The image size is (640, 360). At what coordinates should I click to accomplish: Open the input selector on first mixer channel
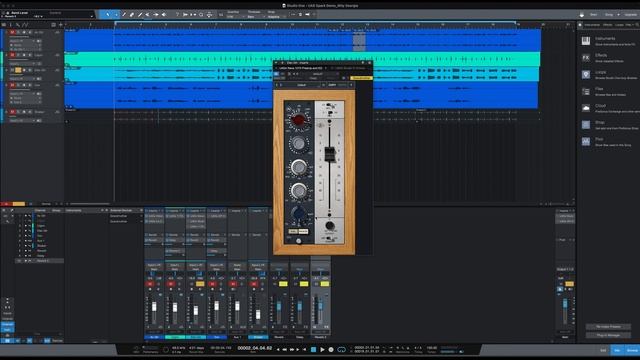[x=154, y=265]
